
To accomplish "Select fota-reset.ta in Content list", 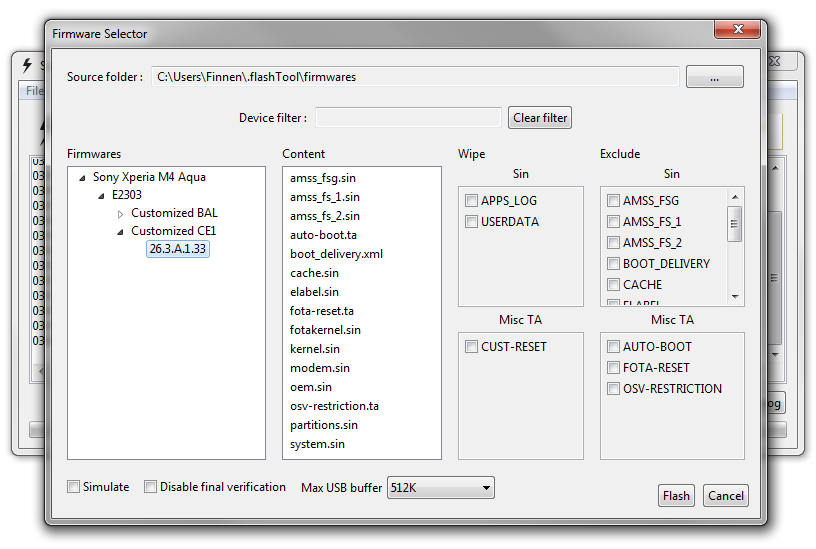I will [322, 311].
